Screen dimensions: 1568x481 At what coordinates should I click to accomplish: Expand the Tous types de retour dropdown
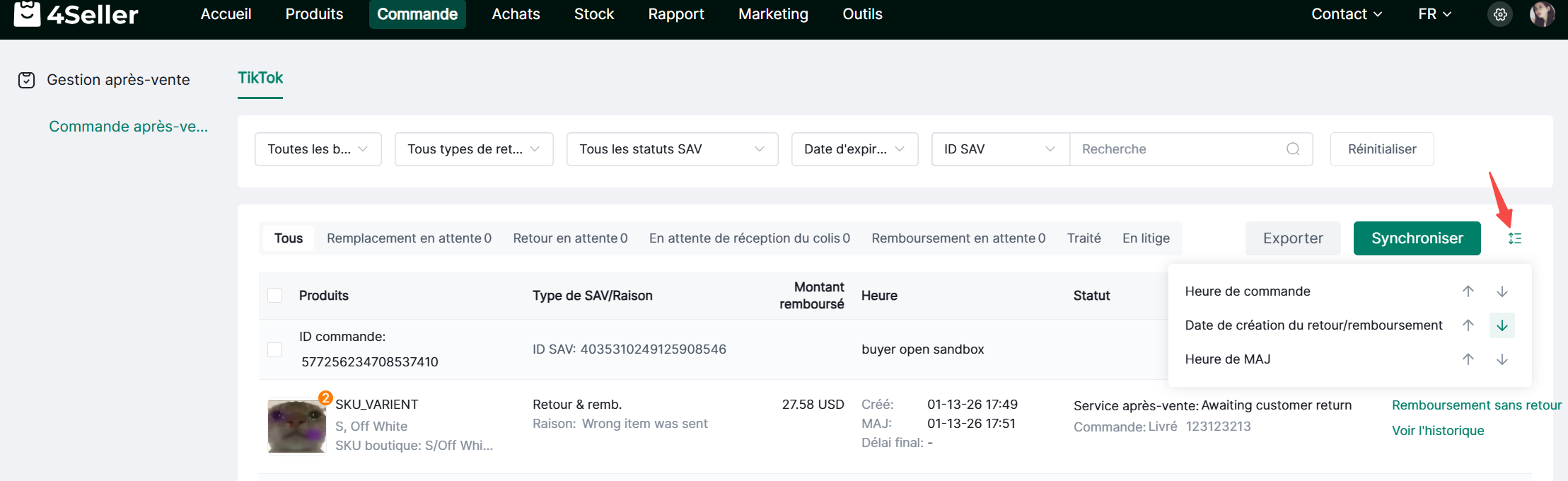473,149
